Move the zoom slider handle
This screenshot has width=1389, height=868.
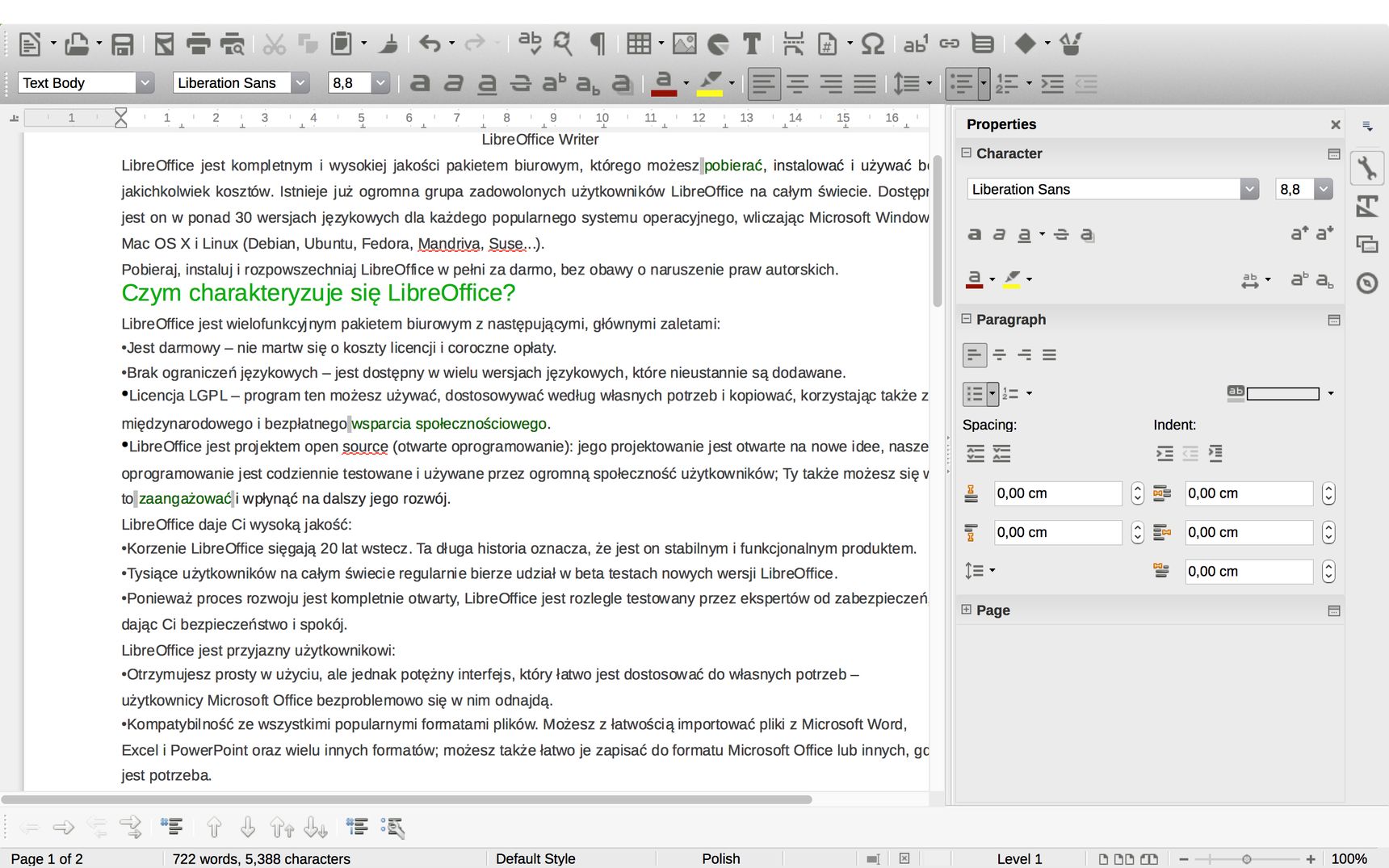click(x=1247, y=859)
